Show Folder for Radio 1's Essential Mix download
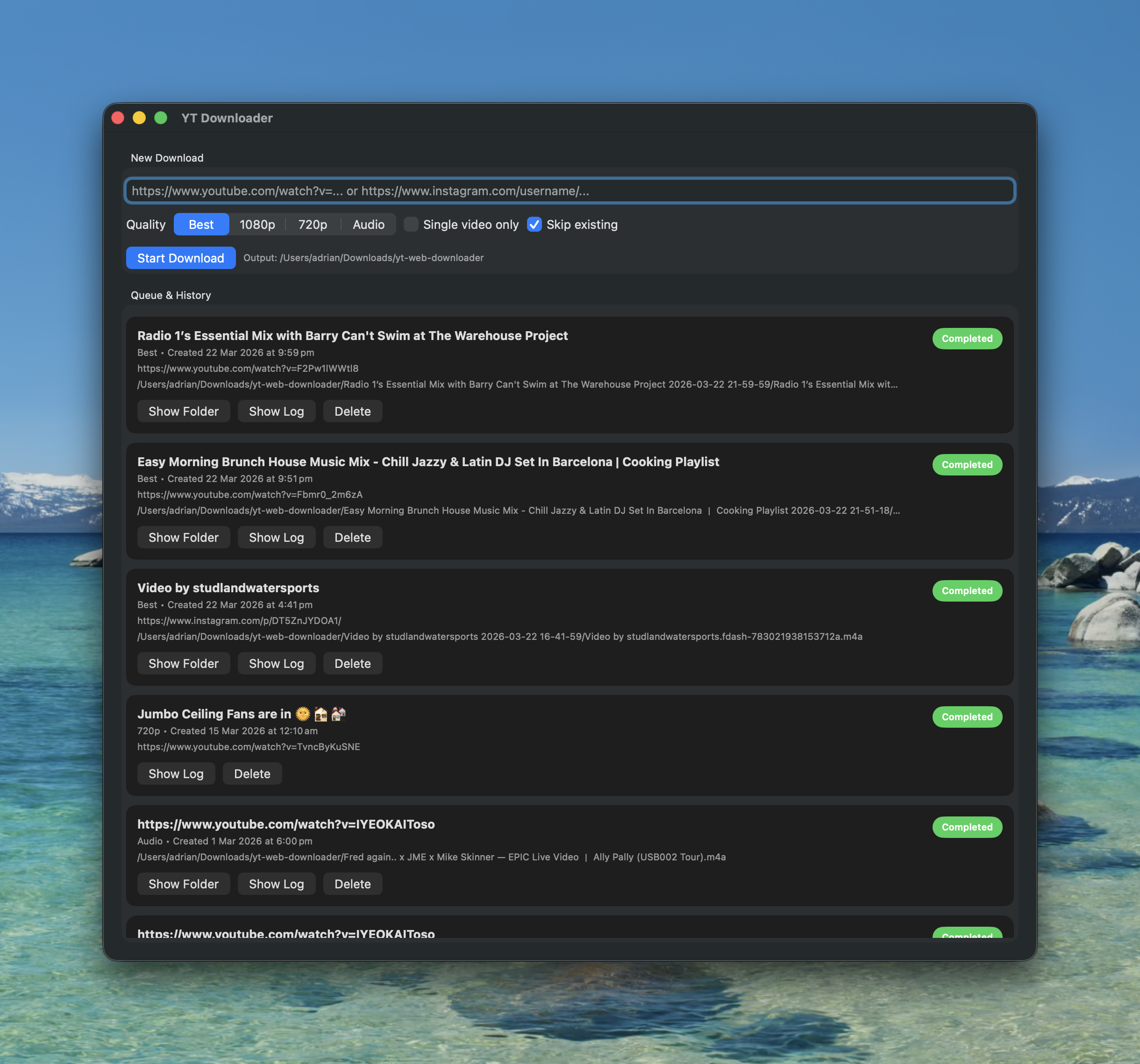 [x=184, y=411]
